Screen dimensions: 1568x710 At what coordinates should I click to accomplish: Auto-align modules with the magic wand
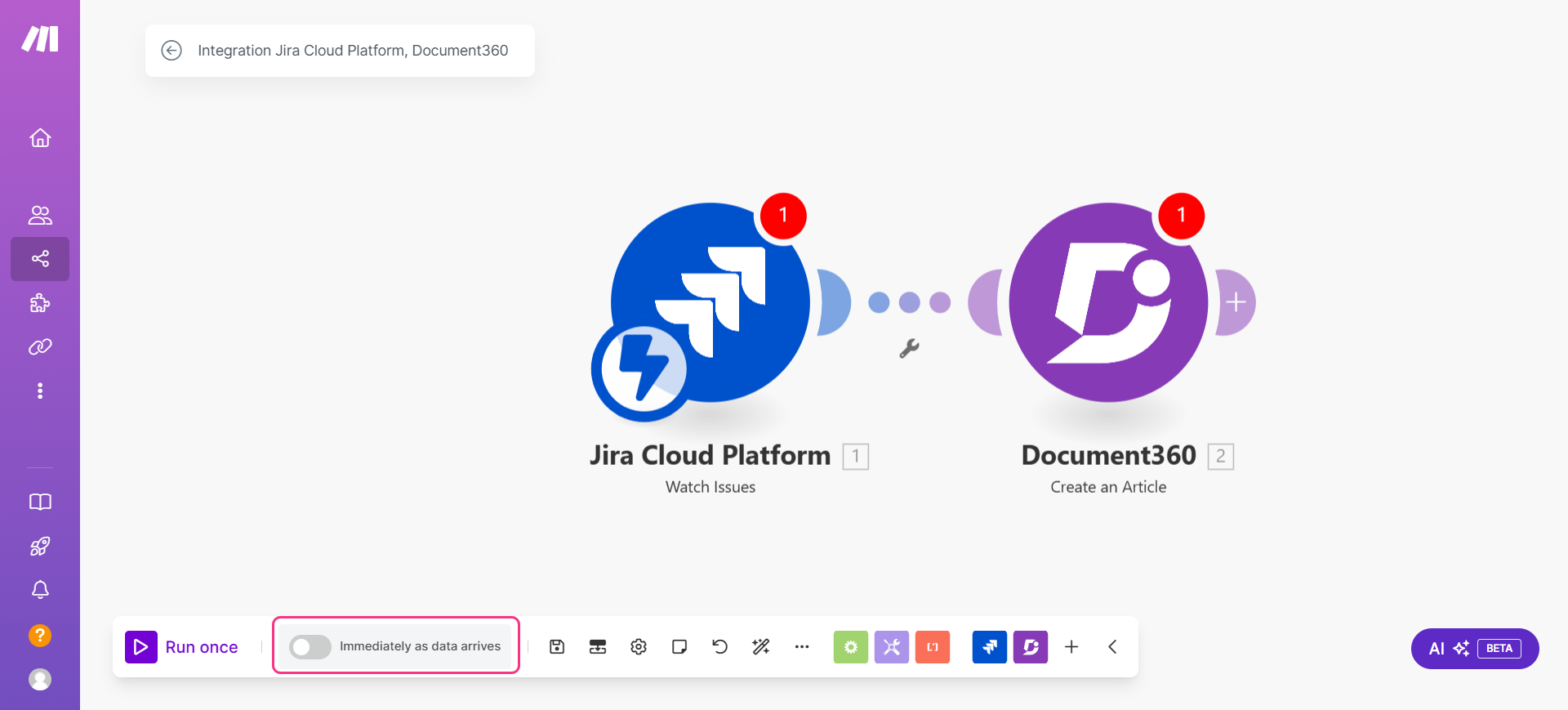tap(761, 647)
